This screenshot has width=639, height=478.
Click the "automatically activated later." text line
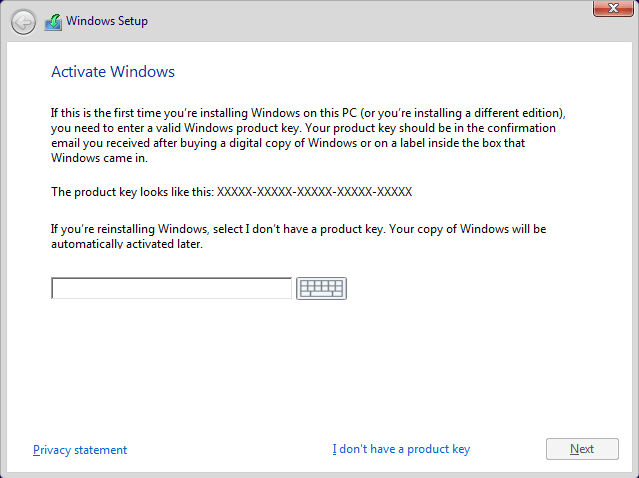click(127, 244)
